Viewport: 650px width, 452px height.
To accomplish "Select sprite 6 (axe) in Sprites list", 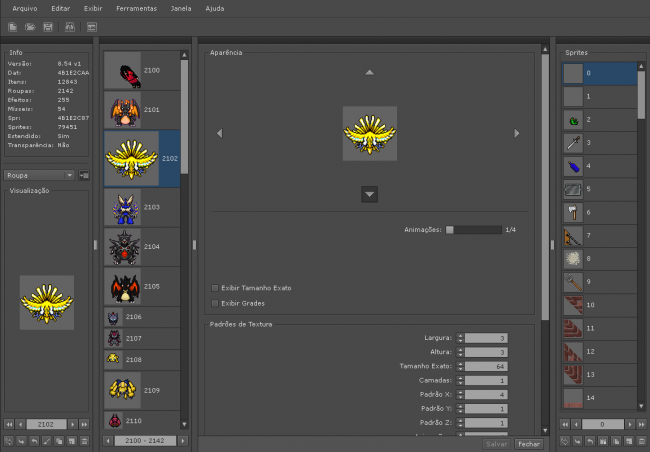I will point(599,212).
